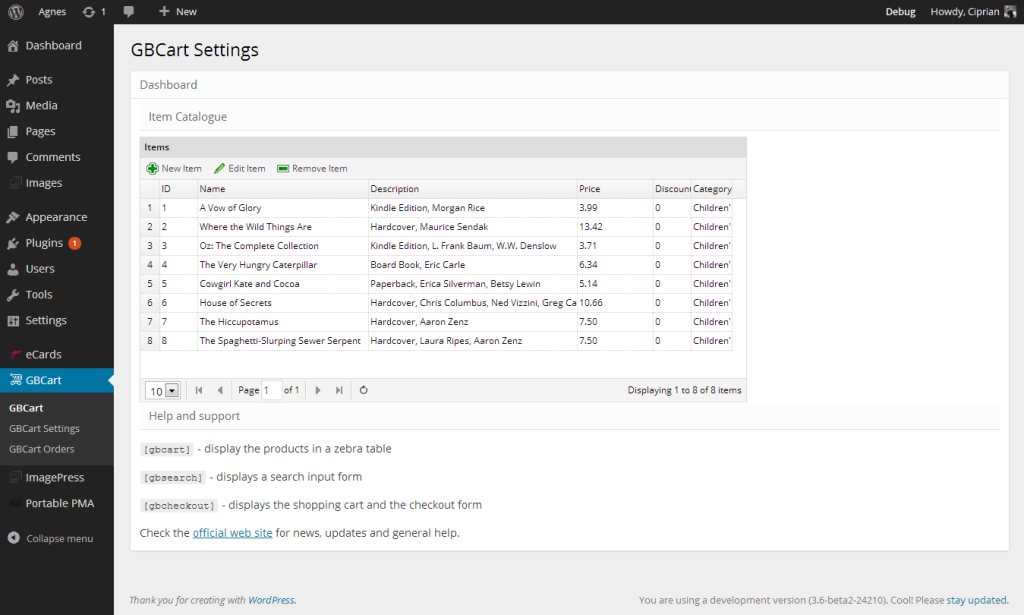The height and width of the screenshot is (615, 1024).
Task: Click the Edit Item button label
Action: (247, 168)
